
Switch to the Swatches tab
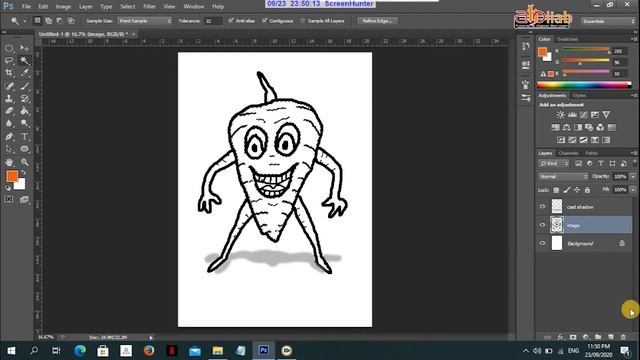pos(567,39)
